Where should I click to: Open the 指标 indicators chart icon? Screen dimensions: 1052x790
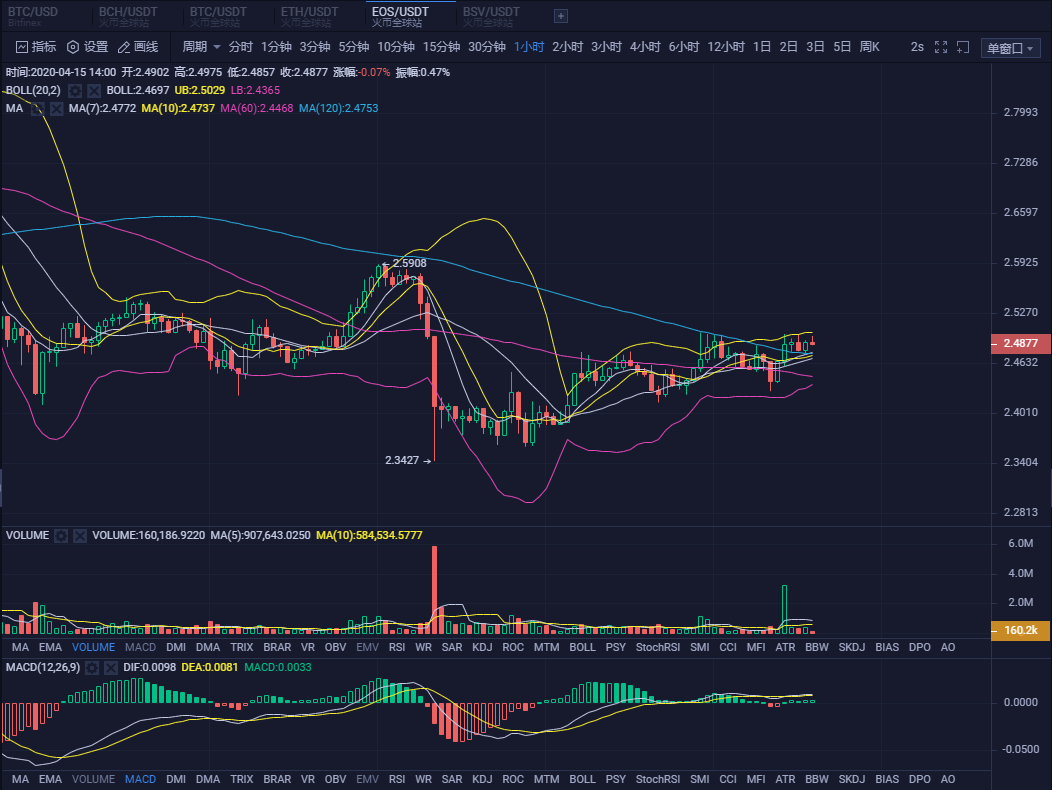23,47
